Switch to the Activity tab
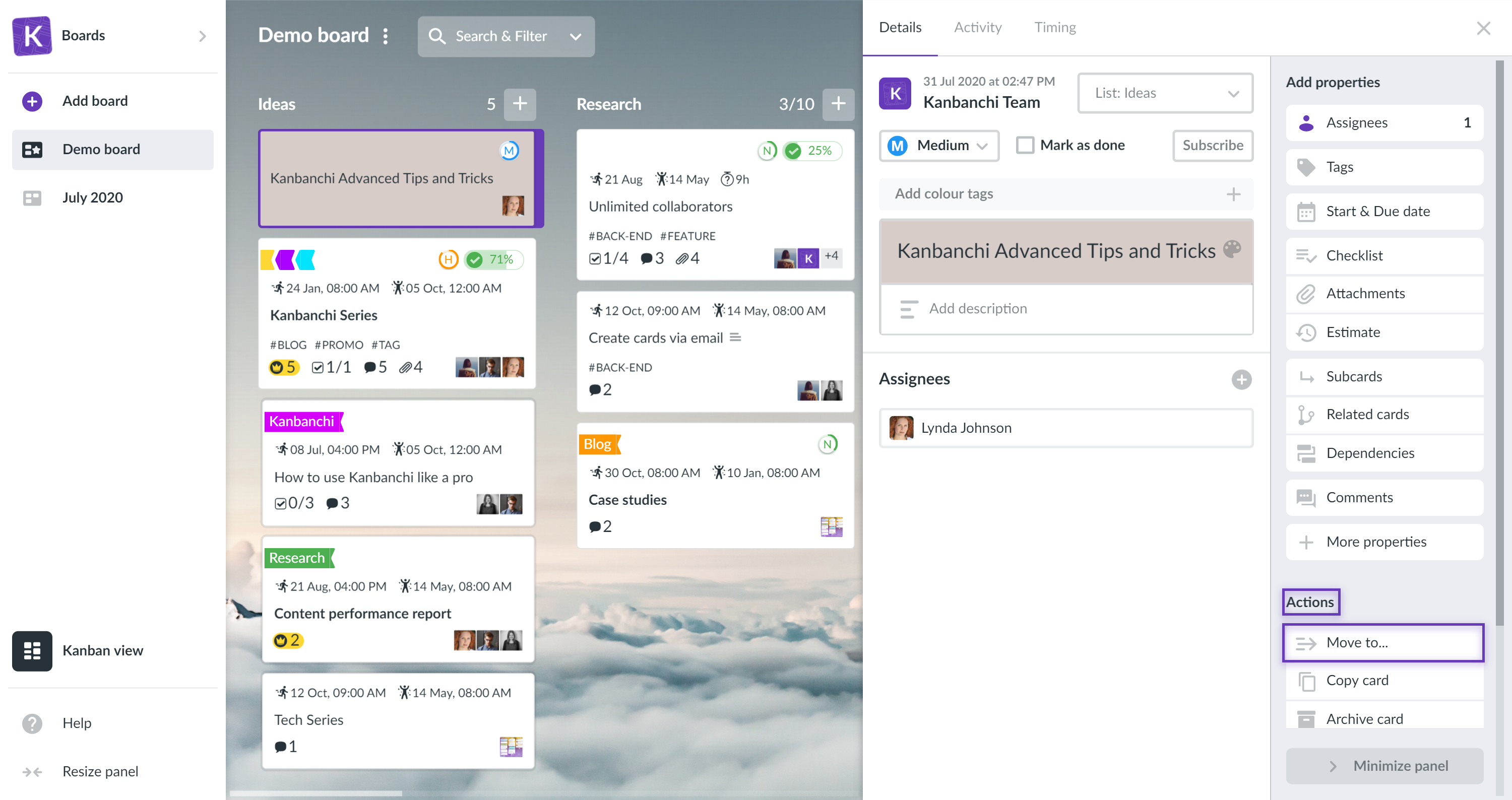This screenshot has height=800, width=1512. [978, 28]
